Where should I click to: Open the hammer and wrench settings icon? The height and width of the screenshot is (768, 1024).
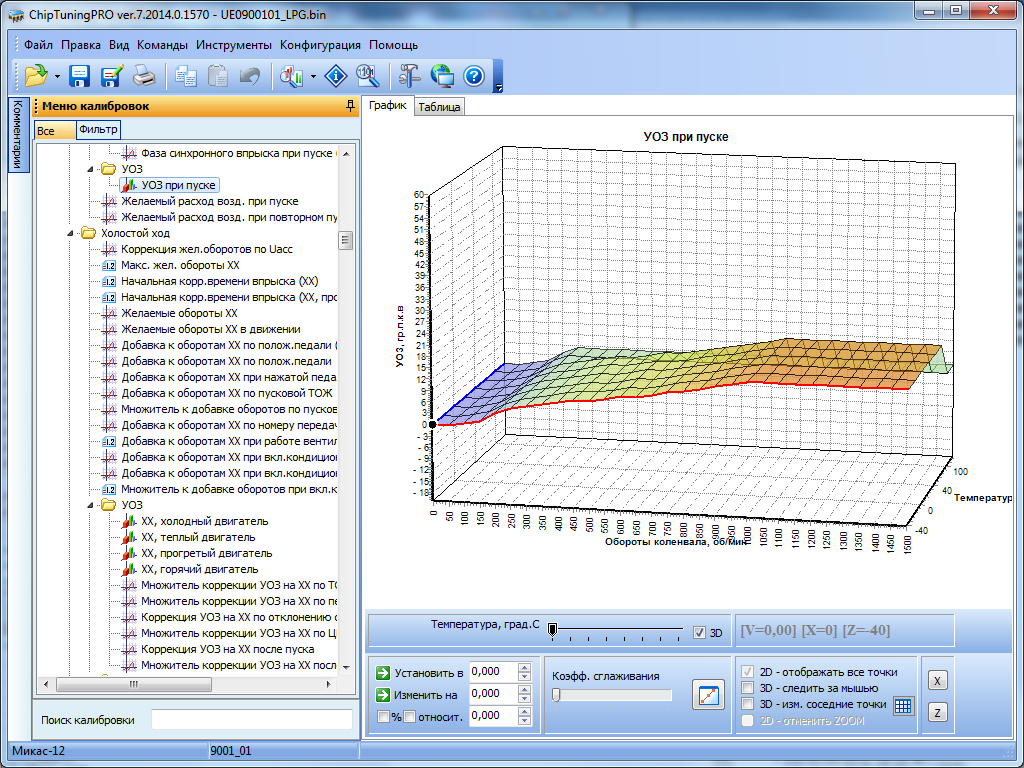pos(410,76)
